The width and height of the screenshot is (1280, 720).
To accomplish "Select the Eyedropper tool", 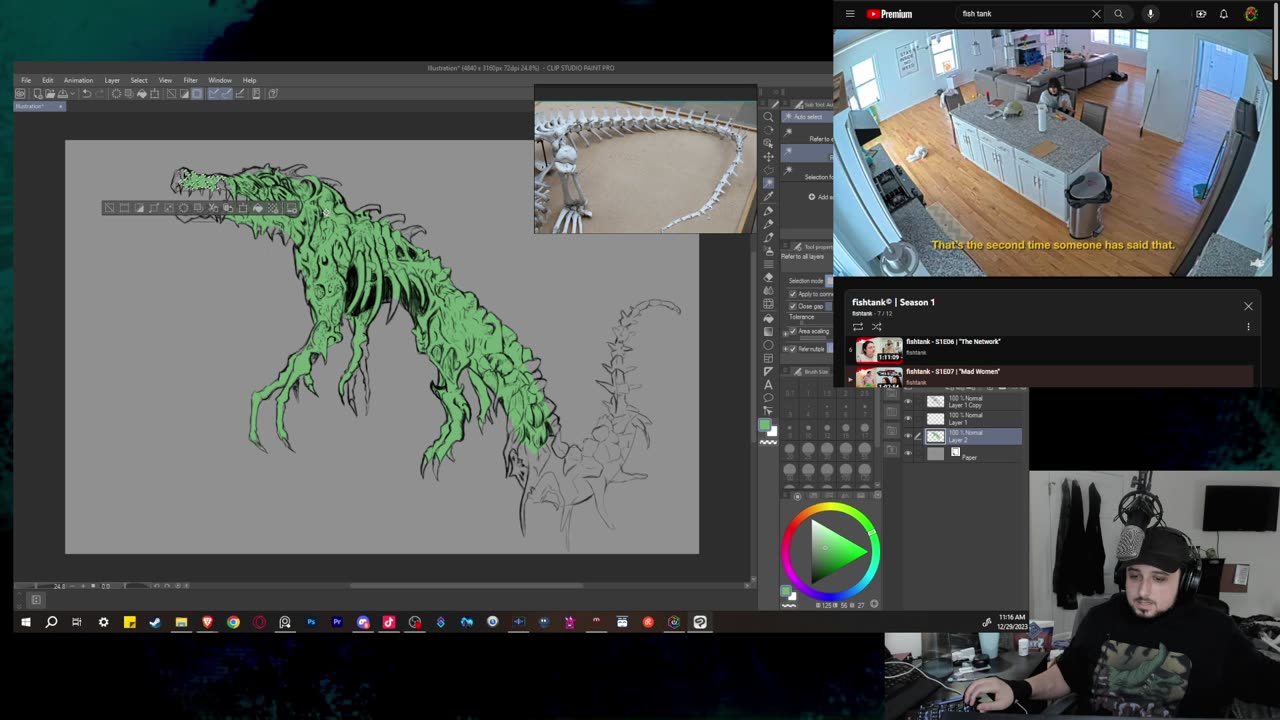I will coord(768,196).
